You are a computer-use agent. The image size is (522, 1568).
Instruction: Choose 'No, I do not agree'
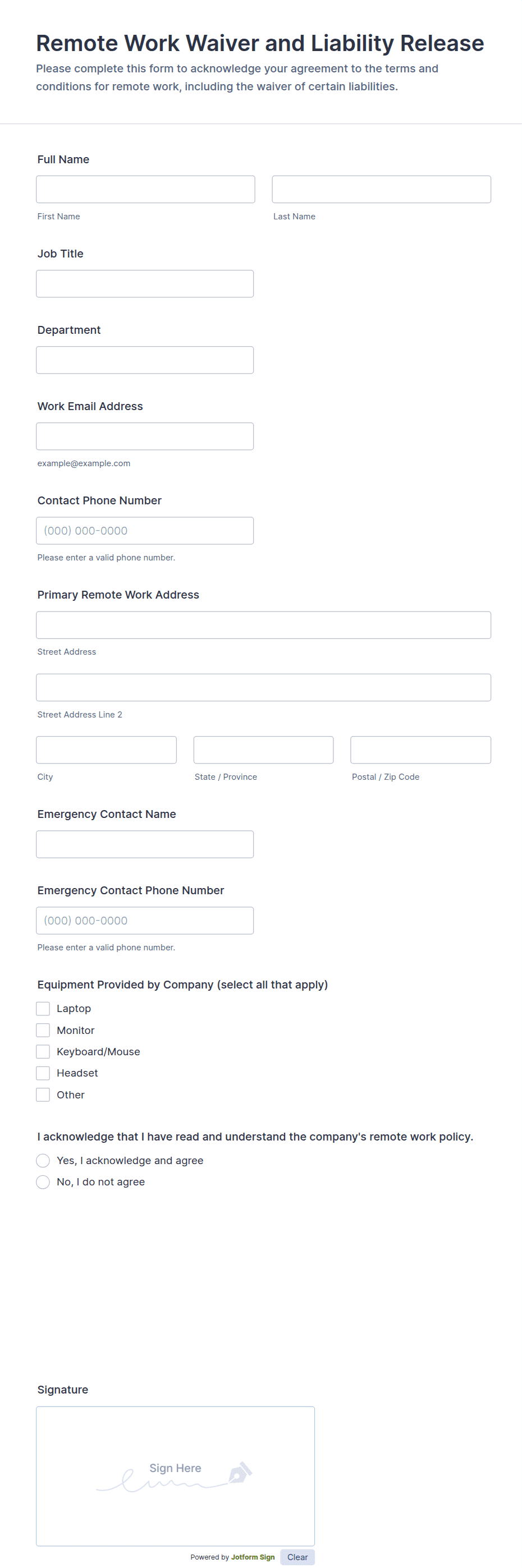[43, 1181]
